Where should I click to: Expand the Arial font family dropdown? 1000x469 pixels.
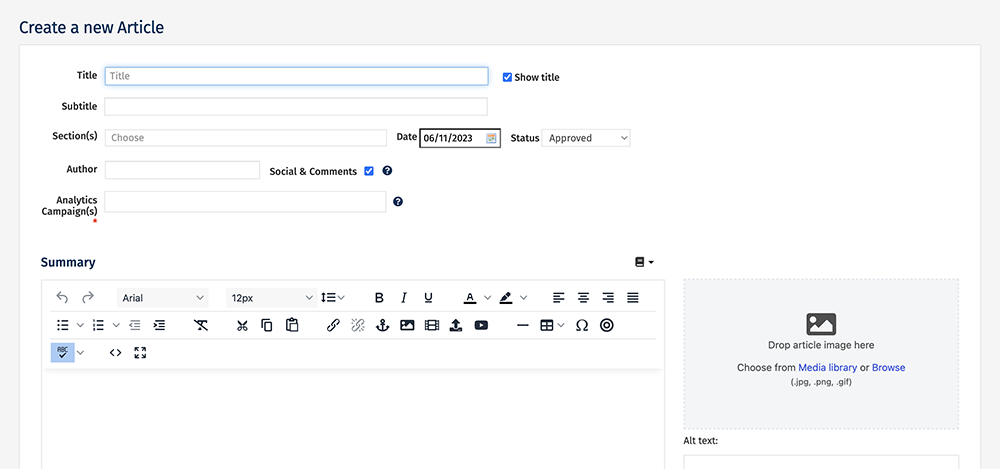[x=162, y=298]
